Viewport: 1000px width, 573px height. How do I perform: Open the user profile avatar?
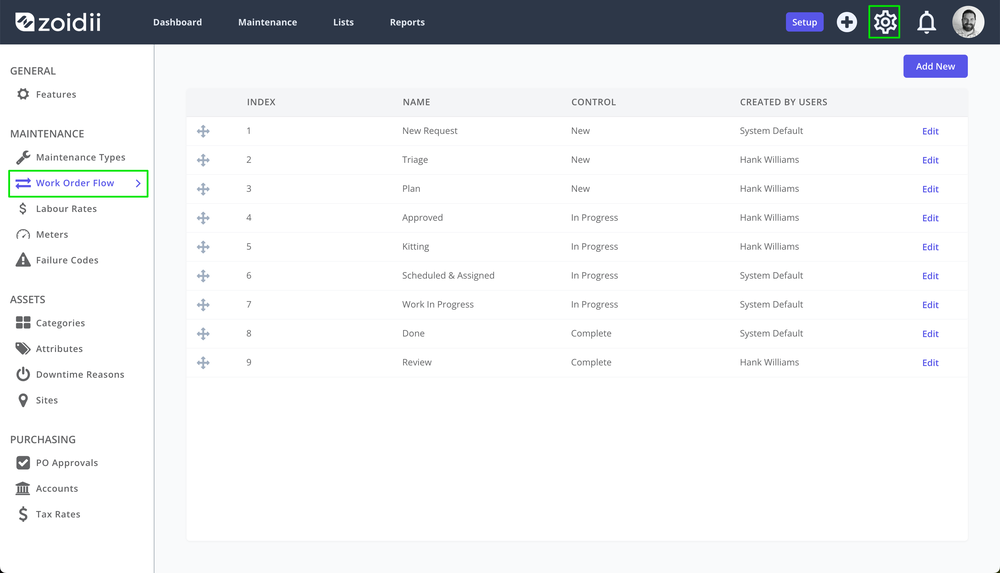pyautogui.click(x=967, y=22)
